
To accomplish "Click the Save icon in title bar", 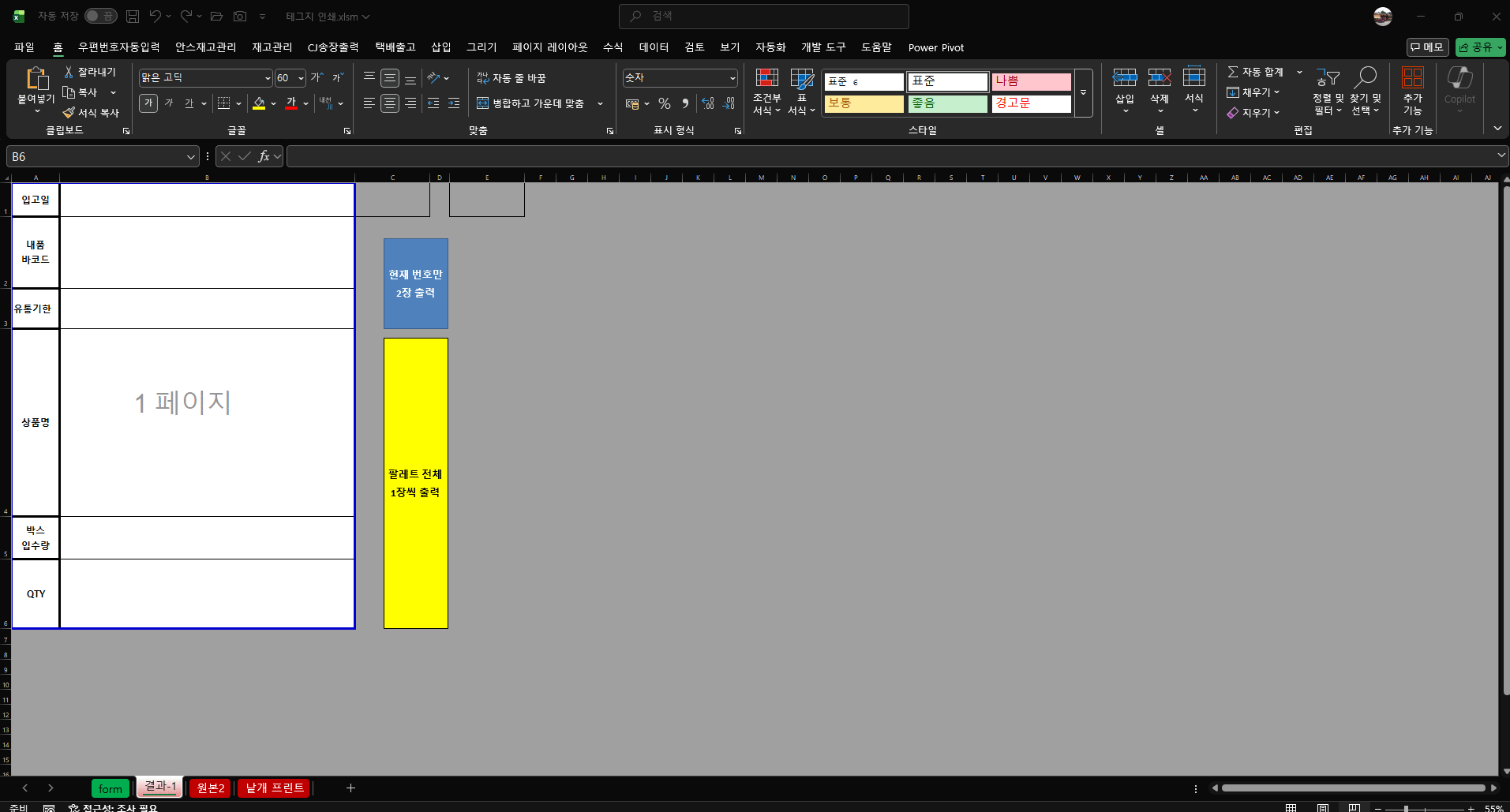I will pos(133,16).
